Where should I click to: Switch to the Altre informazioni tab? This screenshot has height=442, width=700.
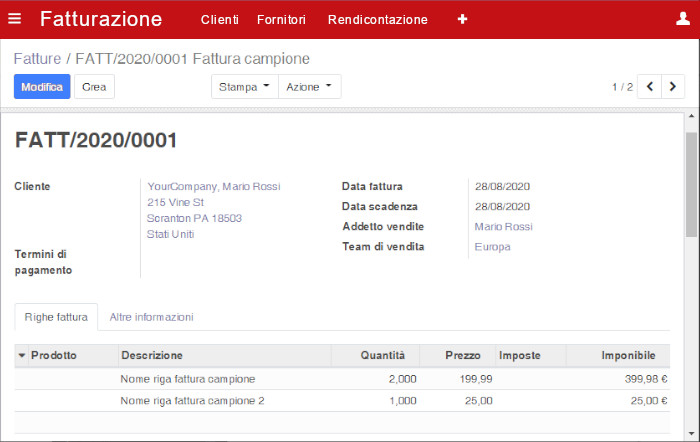[x=152, y=317]
